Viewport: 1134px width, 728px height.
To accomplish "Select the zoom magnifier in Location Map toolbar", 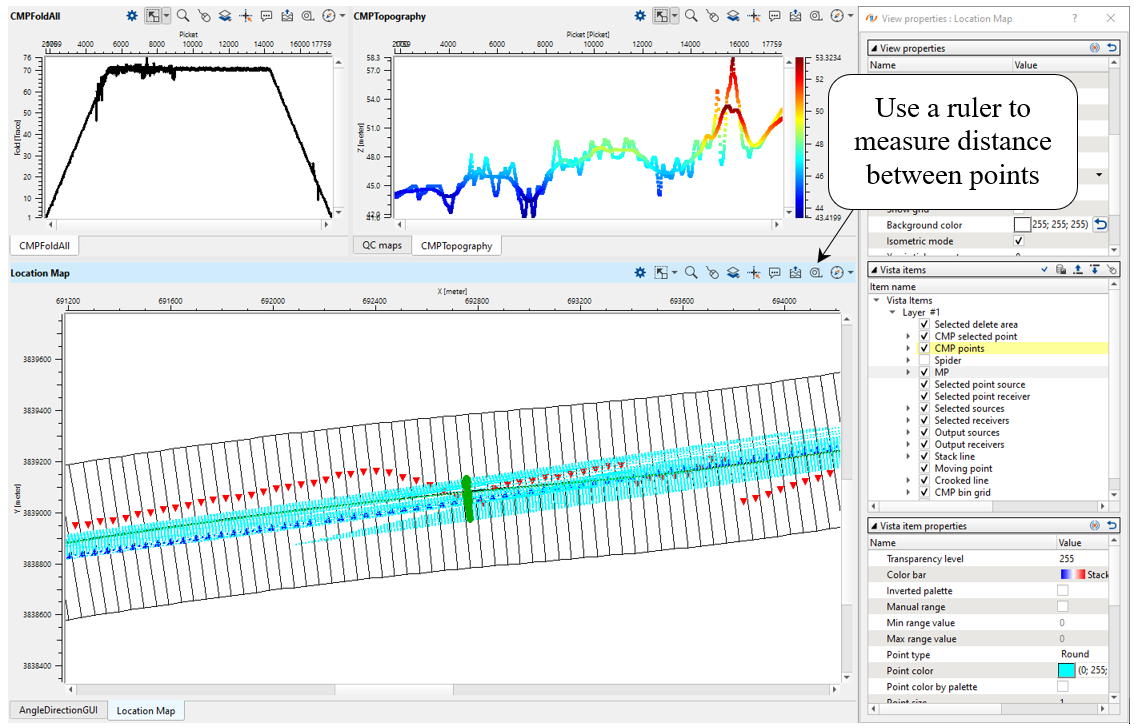I will [690, 273].
